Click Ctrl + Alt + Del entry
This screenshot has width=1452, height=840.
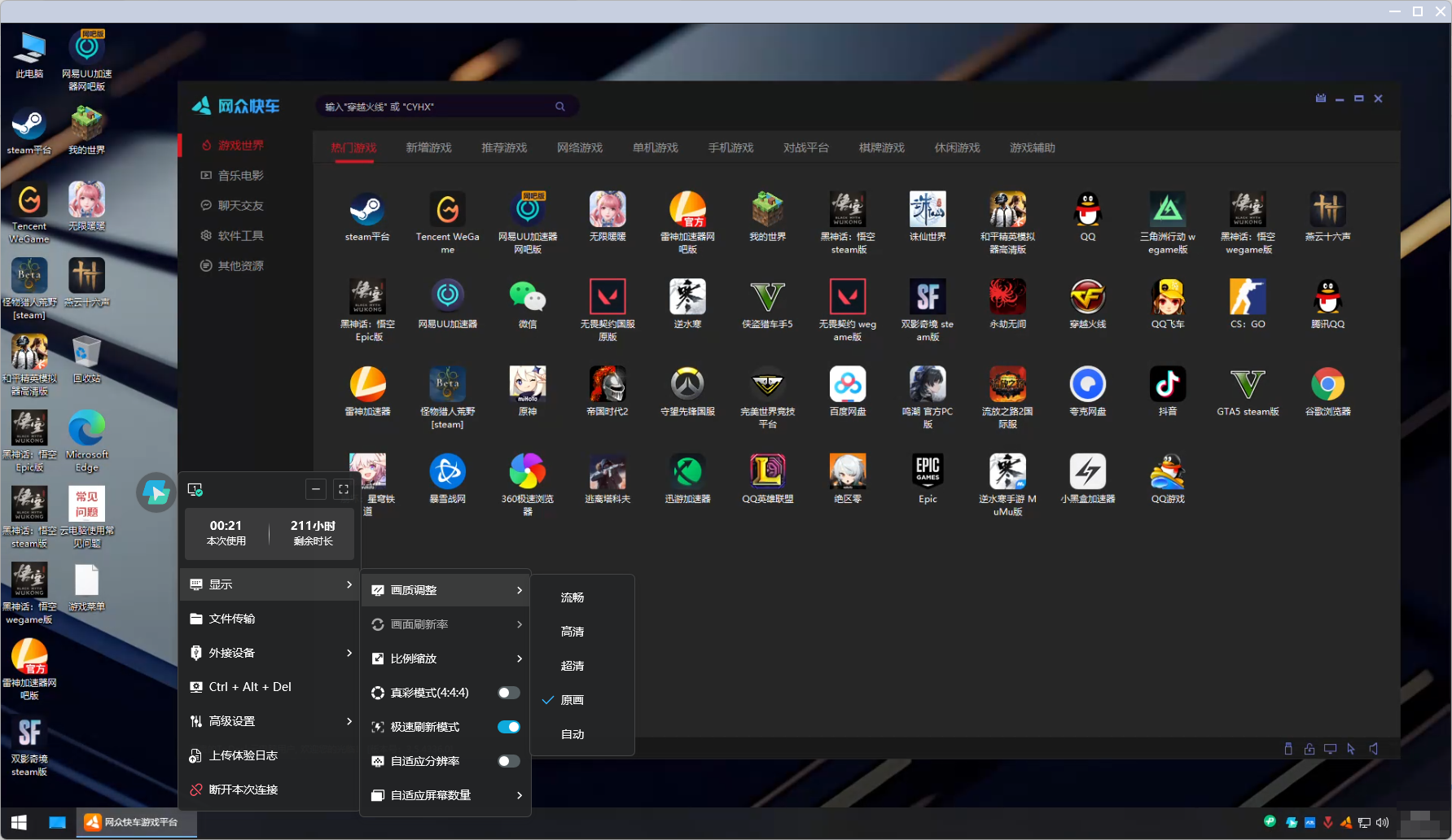[x=270, y=687]
